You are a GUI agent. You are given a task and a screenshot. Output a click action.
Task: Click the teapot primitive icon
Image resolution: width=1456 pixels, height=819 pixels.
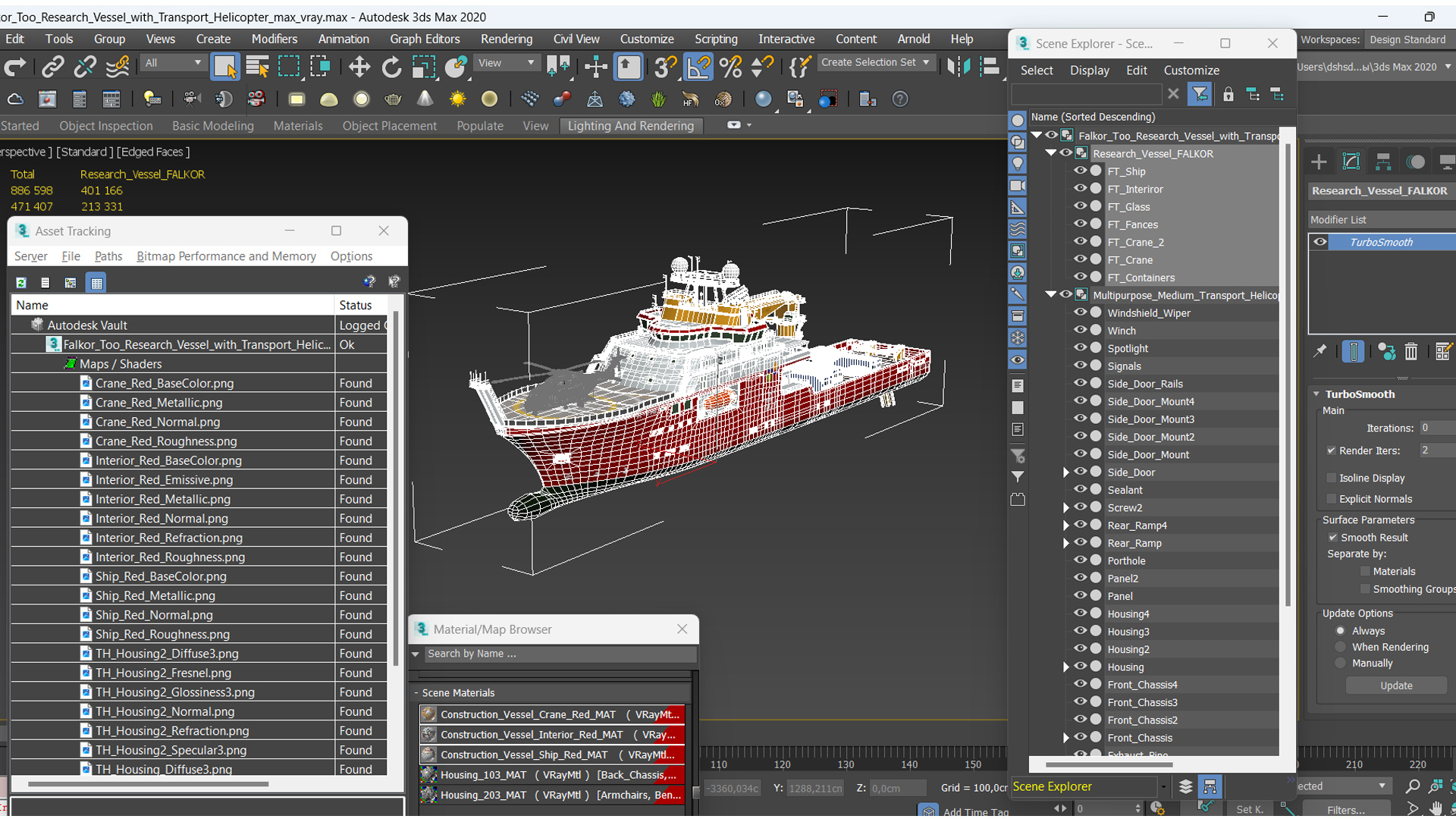point(393,99)
